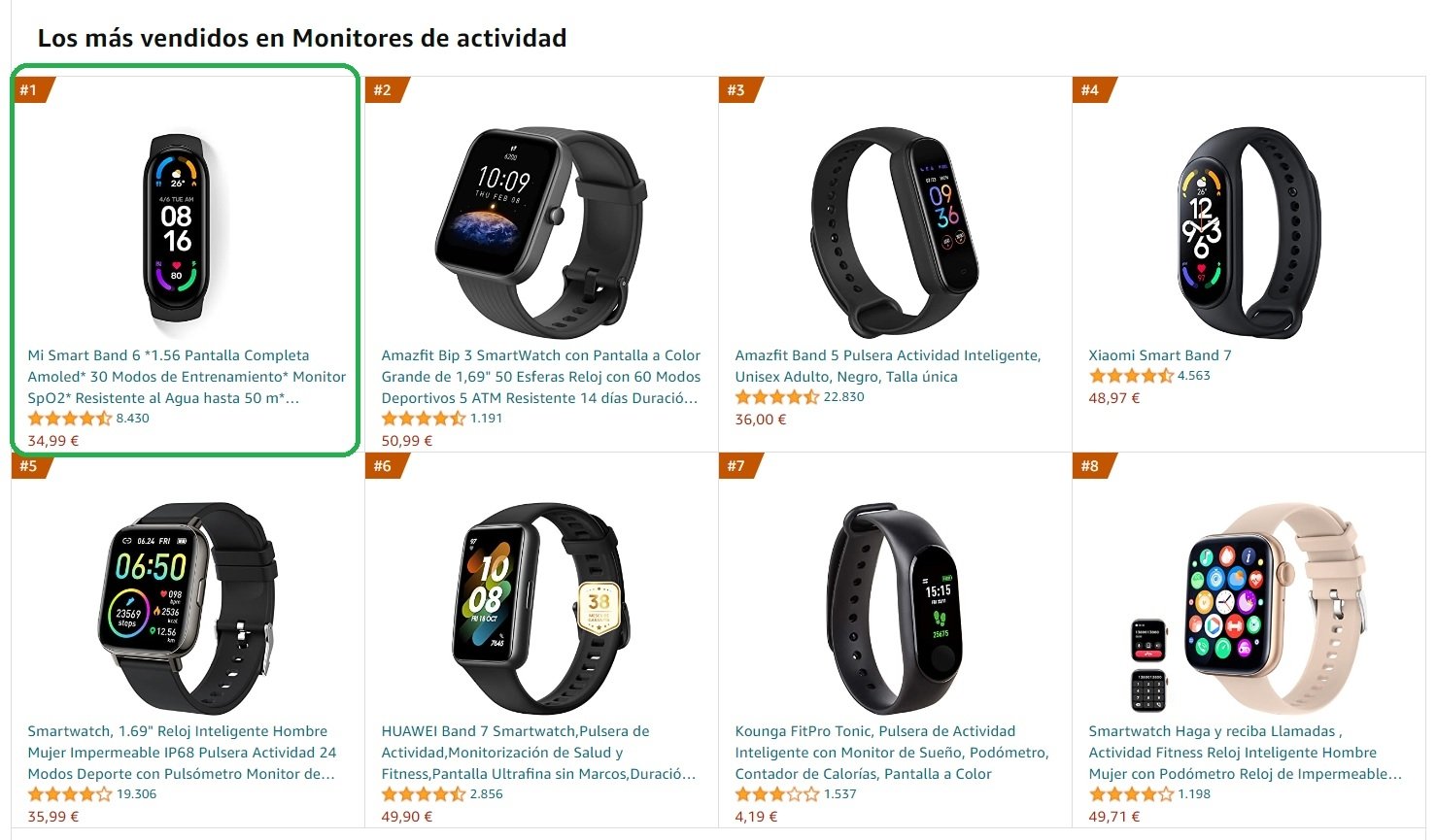Image resolution: width=1437 pixels, height=840 pixels.
Task: Click the Amazfit Bip 3 SmartWatch title link
Action: coord(541,377)
